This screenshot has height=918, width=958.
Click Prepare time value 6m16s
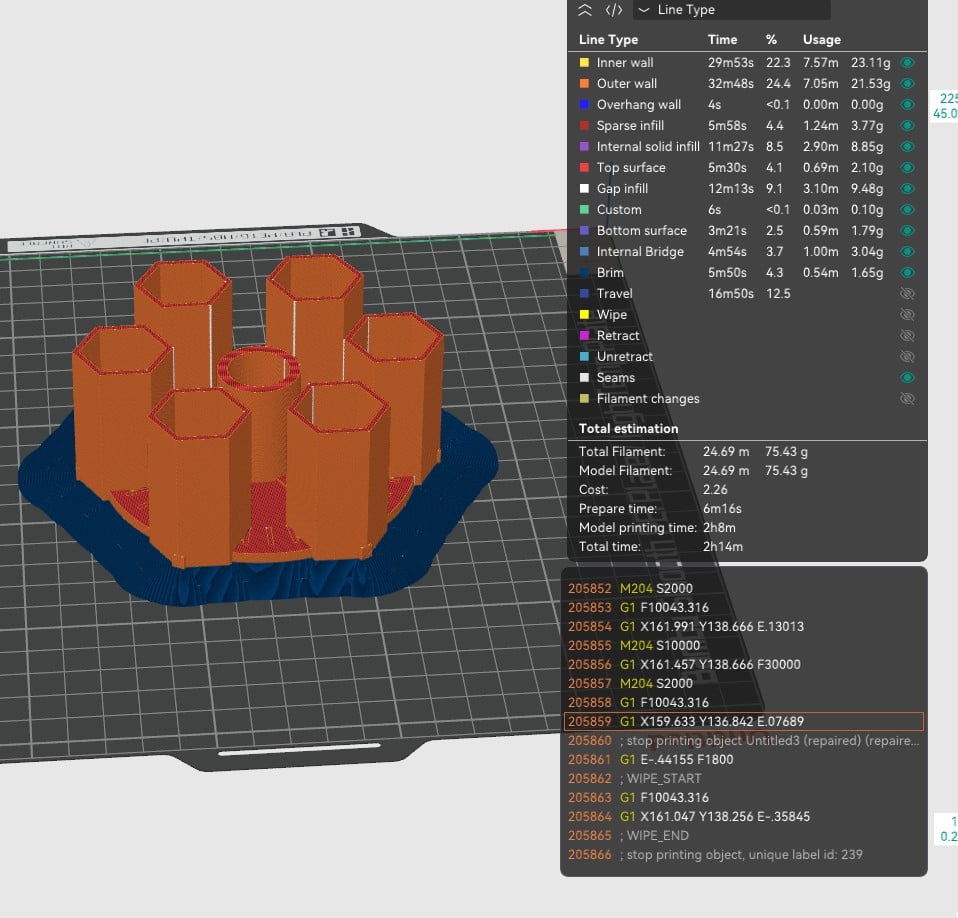(x=722, y=509)
